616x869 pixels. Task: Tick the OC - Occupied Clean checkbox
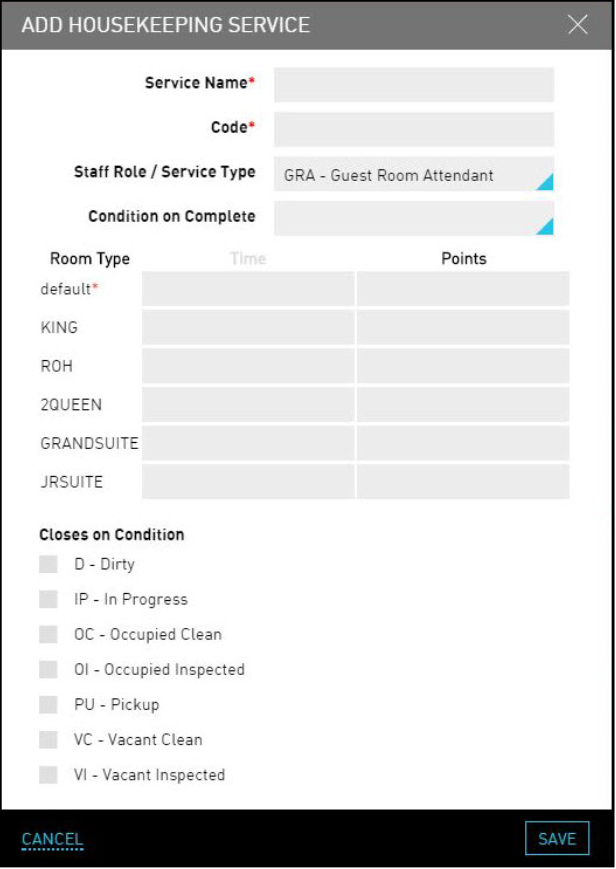48,634
